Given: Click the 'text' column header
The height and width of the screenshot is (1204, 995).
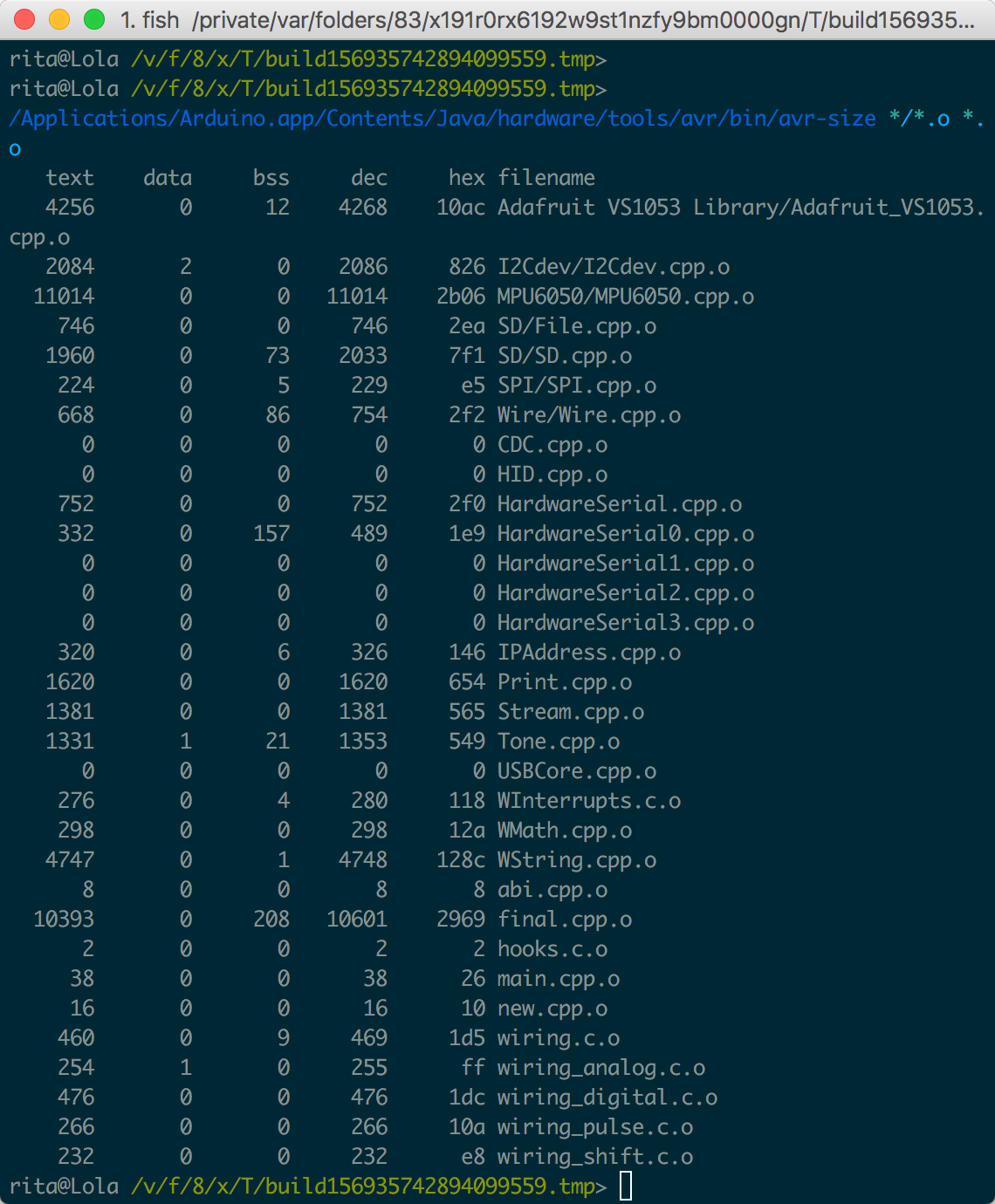Looking at the screenshot, I should tap(70, 178).
